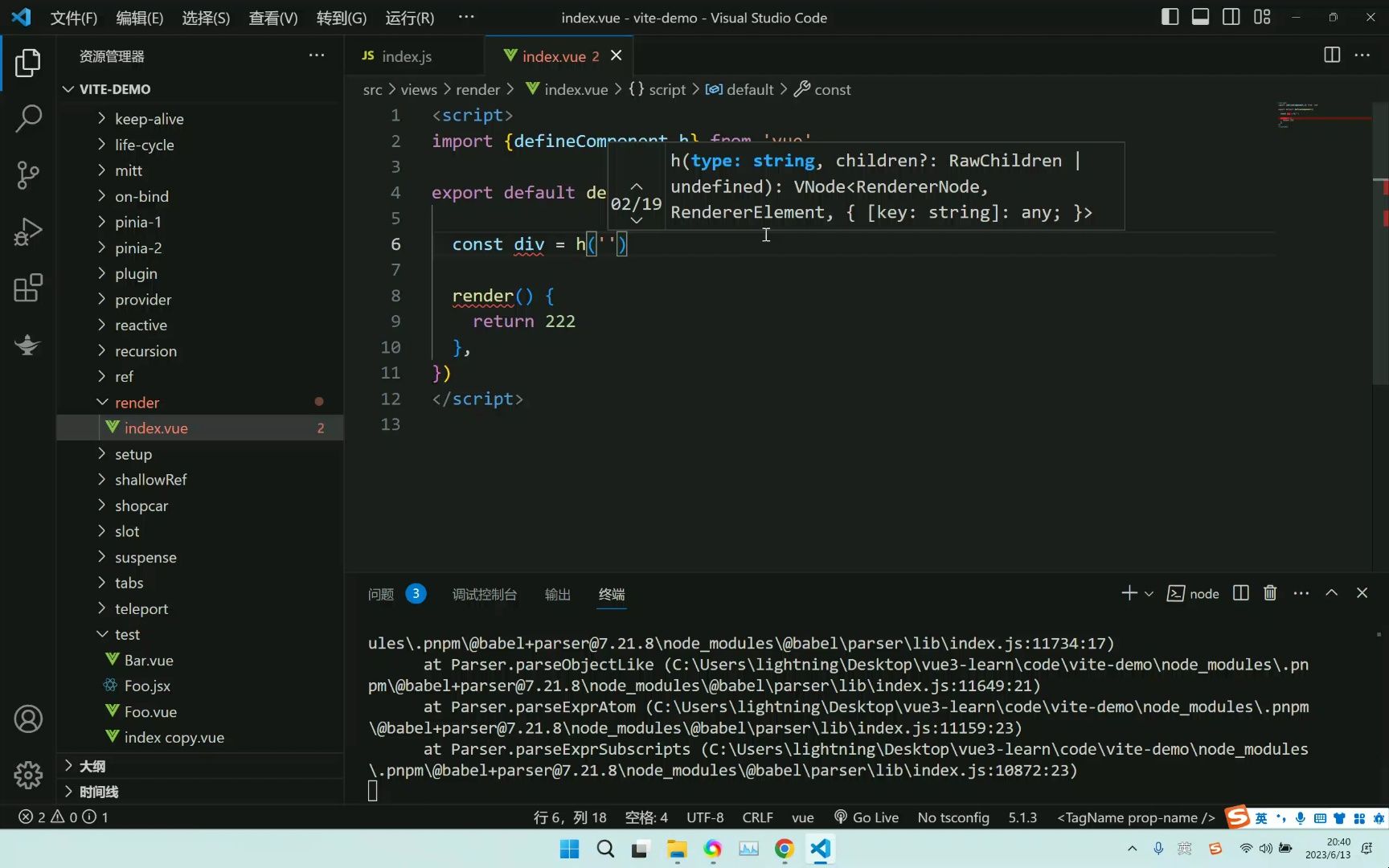Toggle primary sidebar layout icon
Image resolution: width=1389 pixels, height=868 pixels.
(x=1170, y=17)
